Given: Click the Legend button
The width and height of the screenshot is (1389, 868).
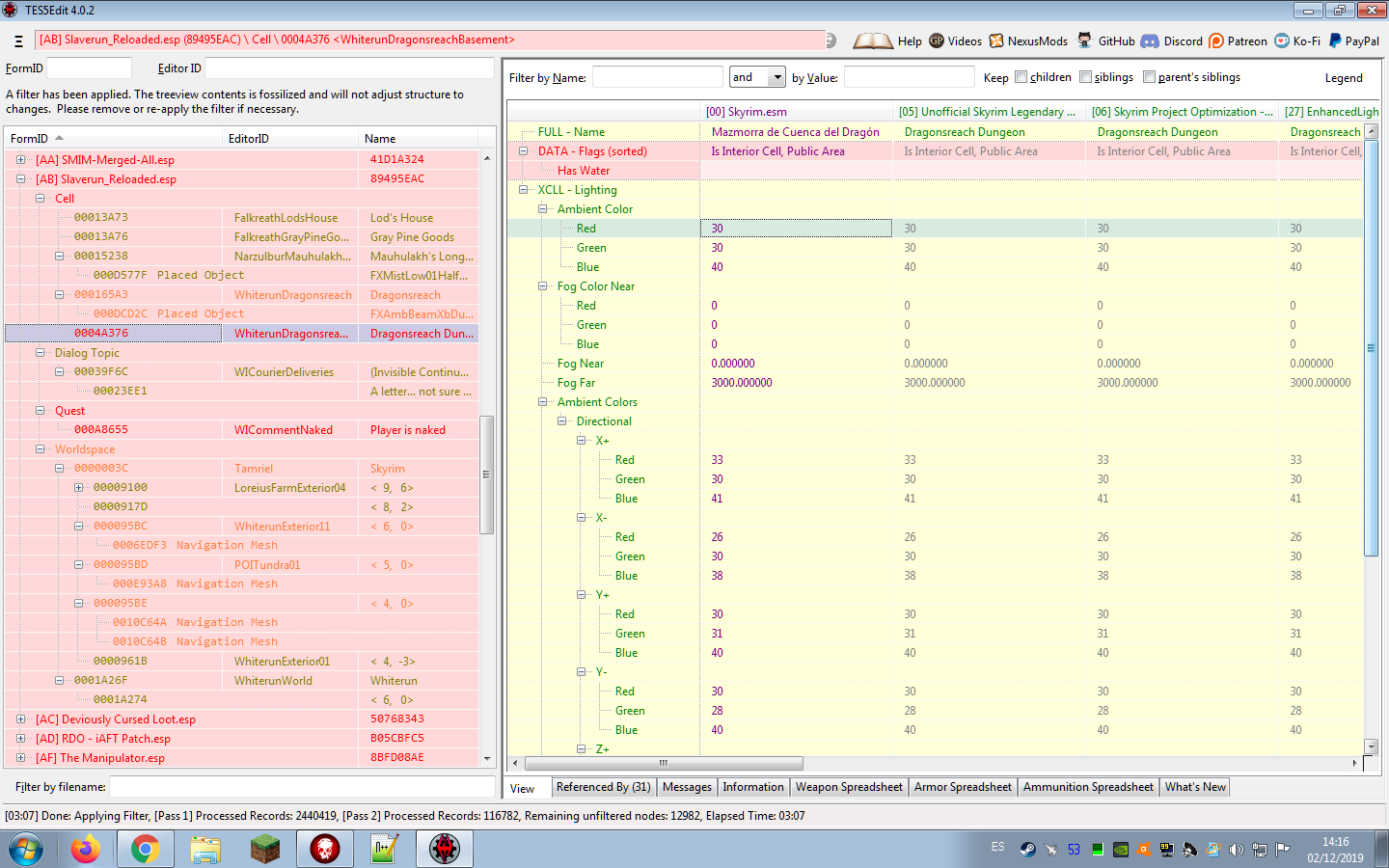Looking at the screenshot, I should coord(1344,78).
